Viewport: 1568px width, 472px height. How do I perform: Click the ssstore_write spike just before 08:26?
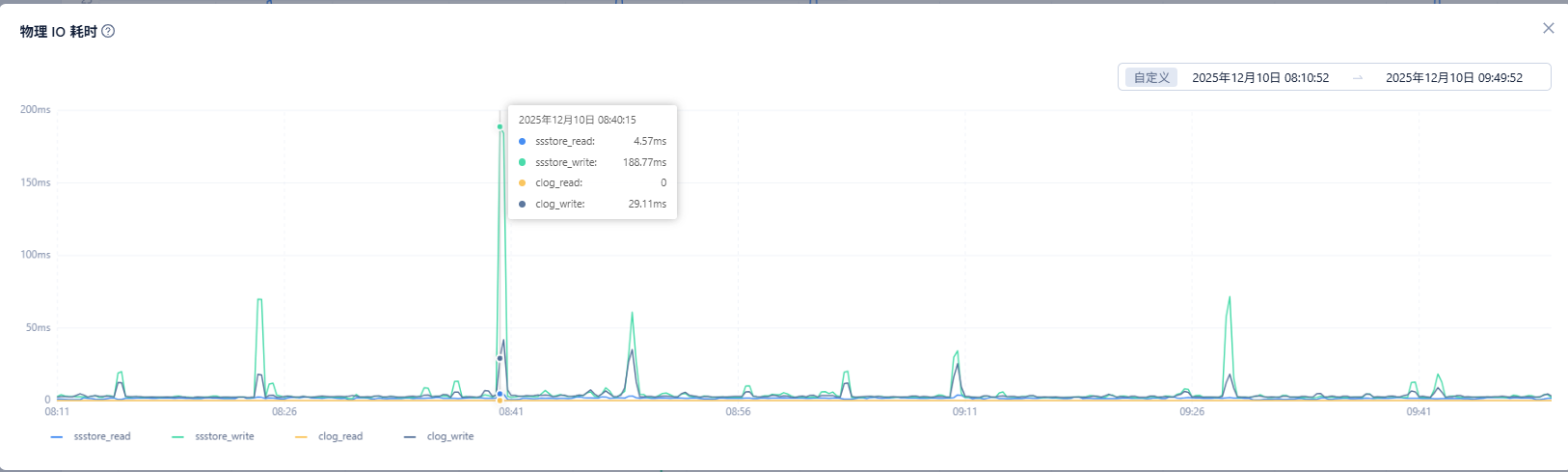point(259,300)
